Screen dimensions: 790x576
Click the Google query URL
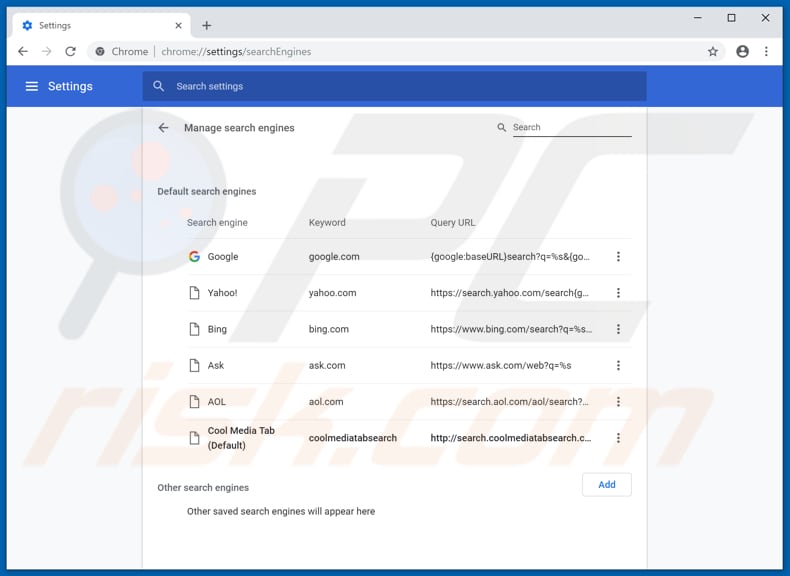[510, 257]
